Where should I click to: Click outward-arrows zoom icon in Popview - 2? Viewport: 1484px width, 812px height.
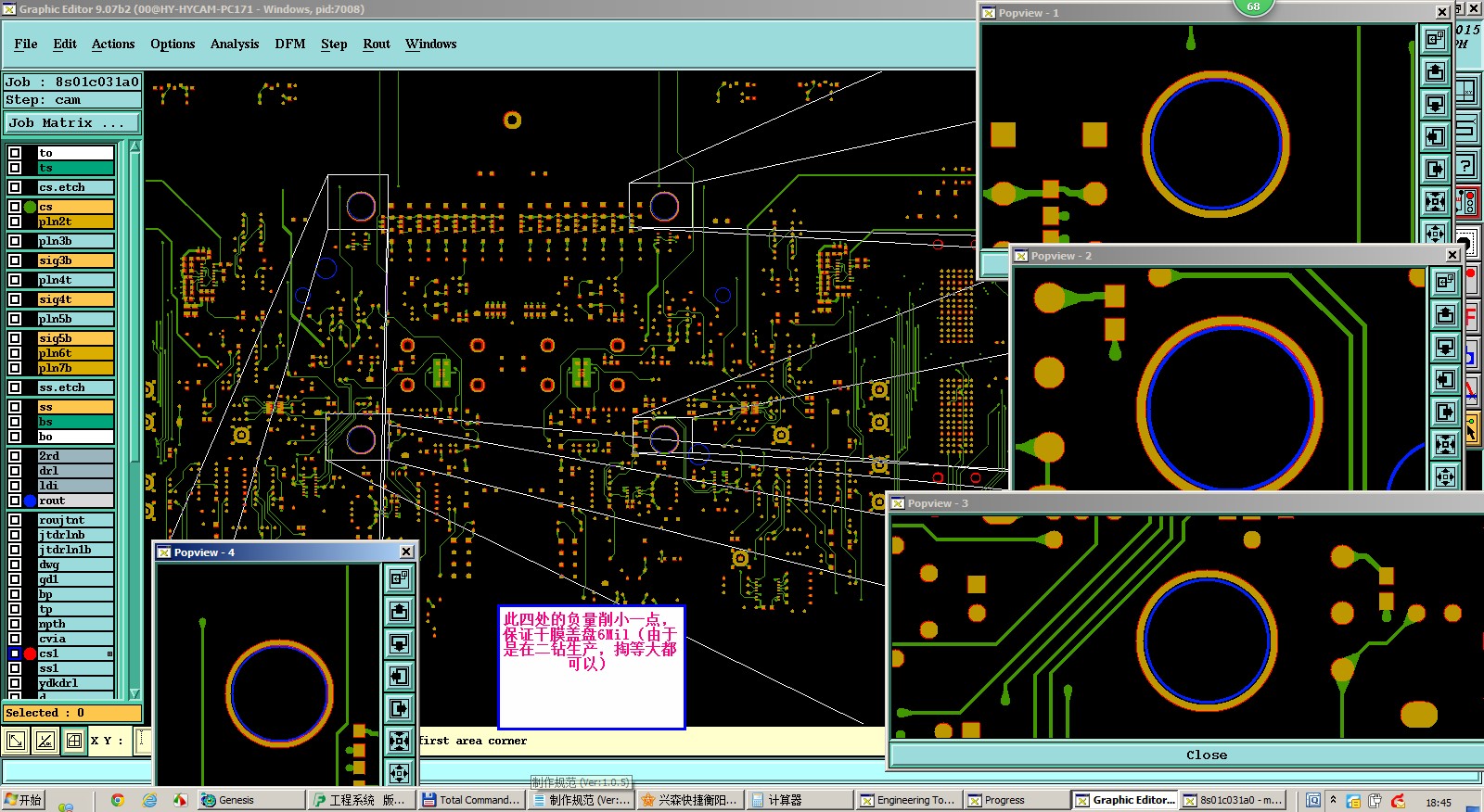[x=1445, y=476]
